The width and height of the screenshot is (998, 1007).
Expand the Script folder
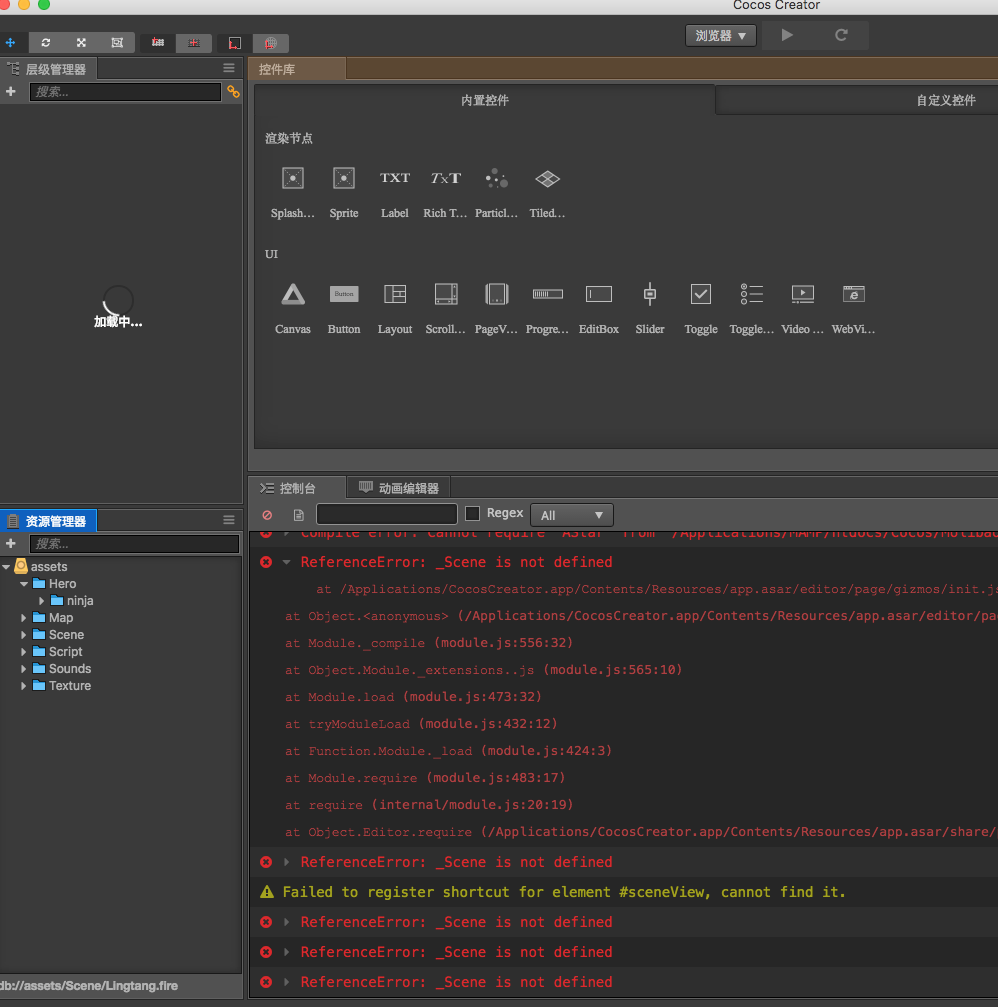click(x=25, y=652)
